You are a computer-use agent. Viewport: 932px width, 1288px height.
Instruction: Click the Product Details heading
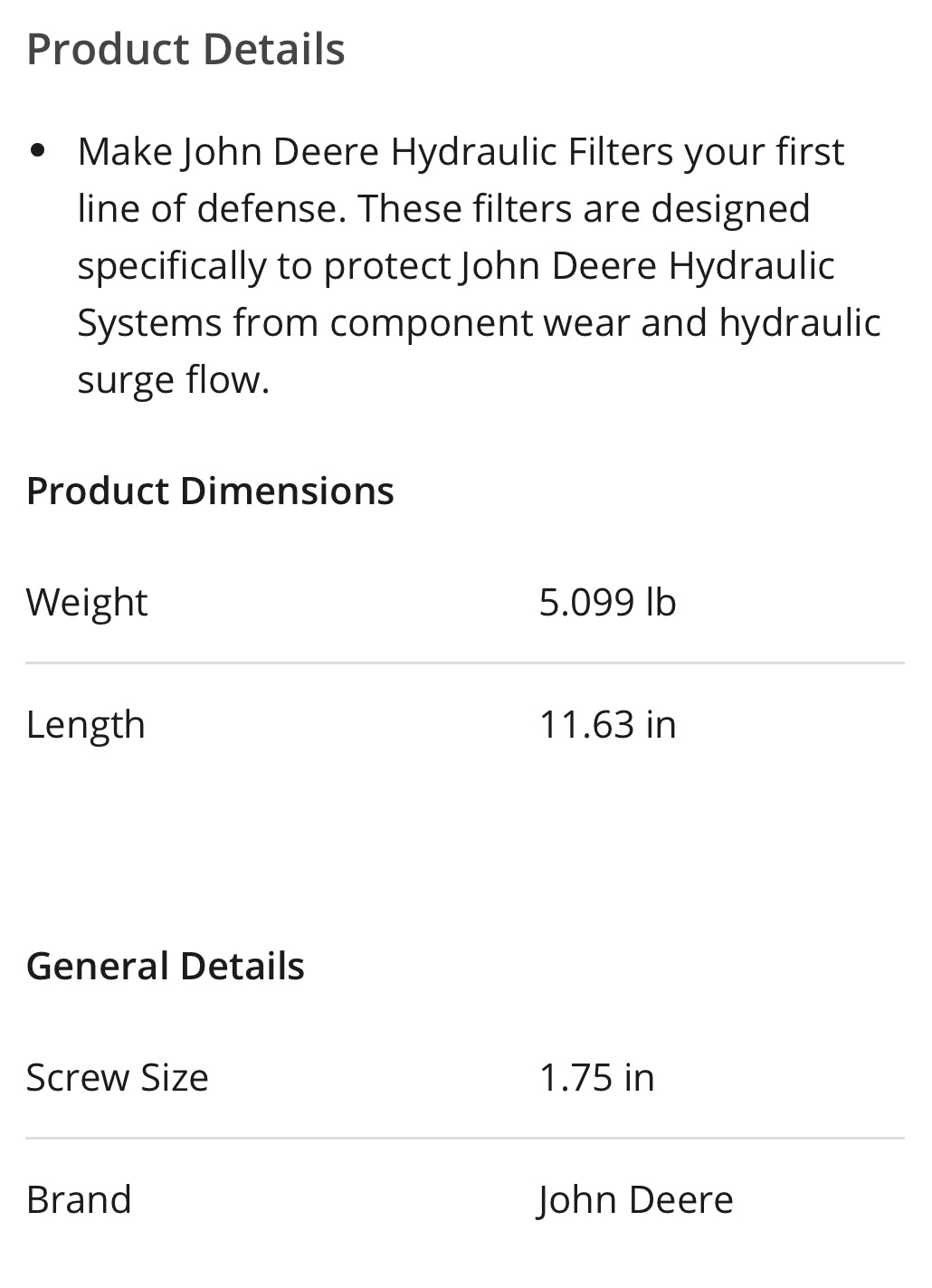[x=185, y=49]
